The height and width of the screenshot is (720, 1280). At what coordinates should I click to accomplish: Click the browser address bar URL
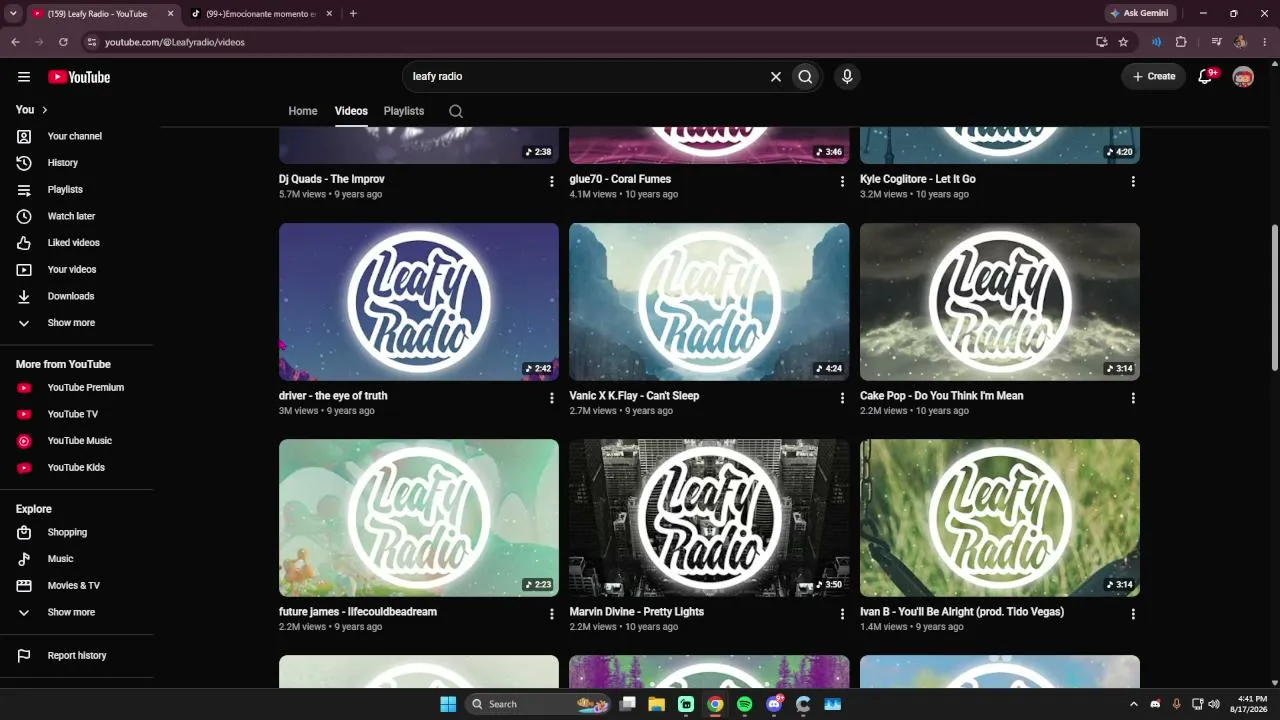pos(175,42)
